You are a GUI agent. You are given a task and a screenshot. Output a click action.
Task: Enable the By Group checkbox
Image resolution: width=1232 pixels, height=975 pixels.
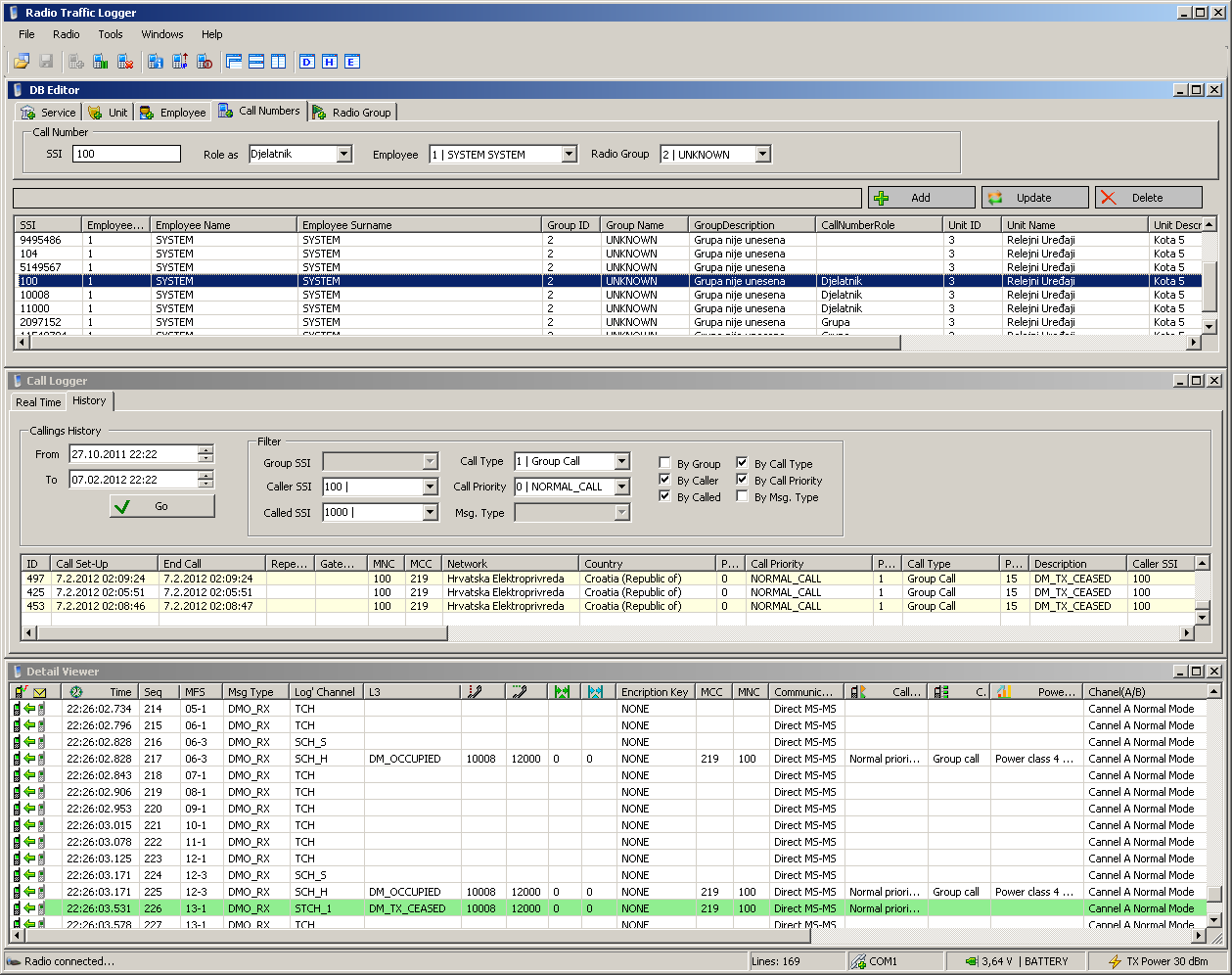pos(665,463)
